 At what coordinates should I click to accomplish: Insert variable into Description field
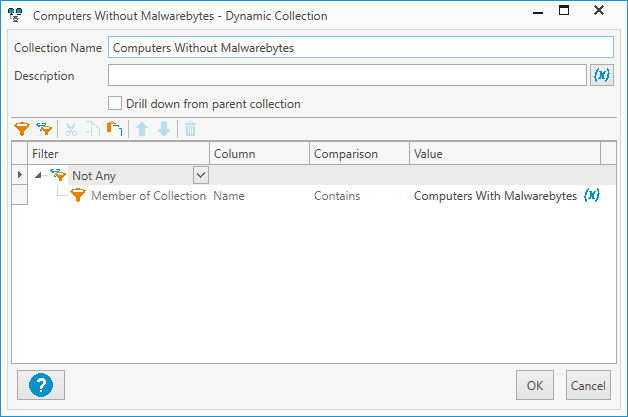pyautogui.click(x=602, y=75)
